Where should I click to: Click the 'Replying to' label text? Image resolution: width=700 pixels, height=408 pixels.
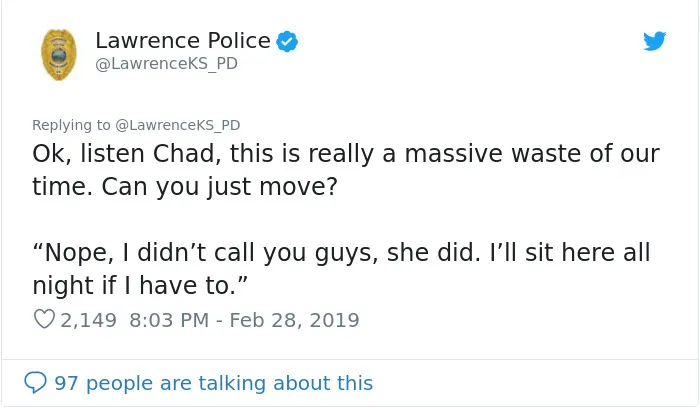point(71,125)
